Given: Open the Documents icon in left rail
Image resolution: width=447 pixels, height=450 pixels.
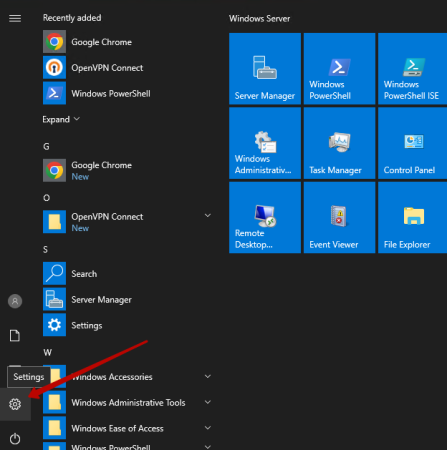Looking at the screenshot, I should pyautogui.click(x=15, y=336).
